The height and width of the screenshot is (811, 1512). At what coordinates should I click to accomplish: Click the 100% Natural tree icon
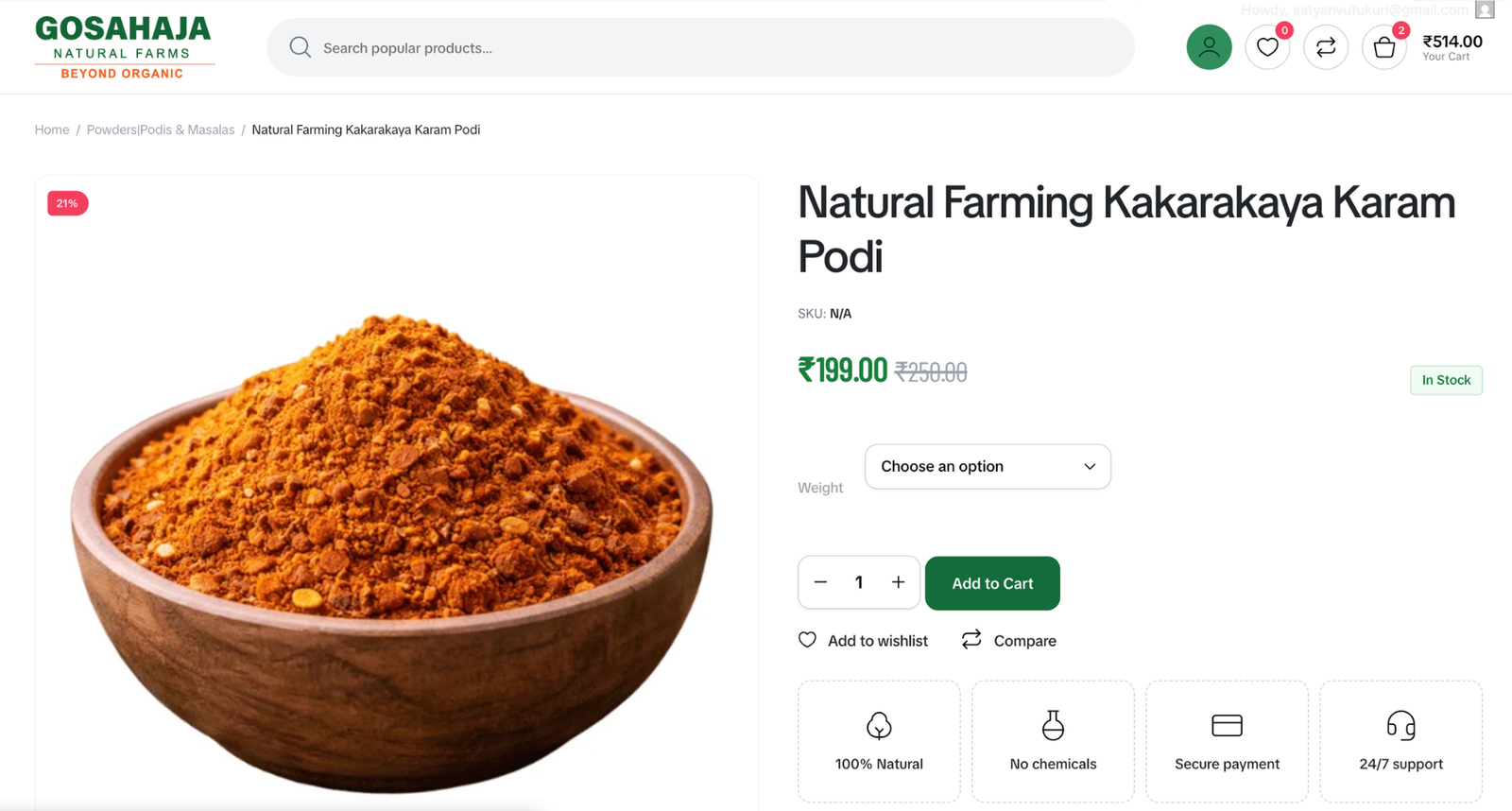pos(879,726)
